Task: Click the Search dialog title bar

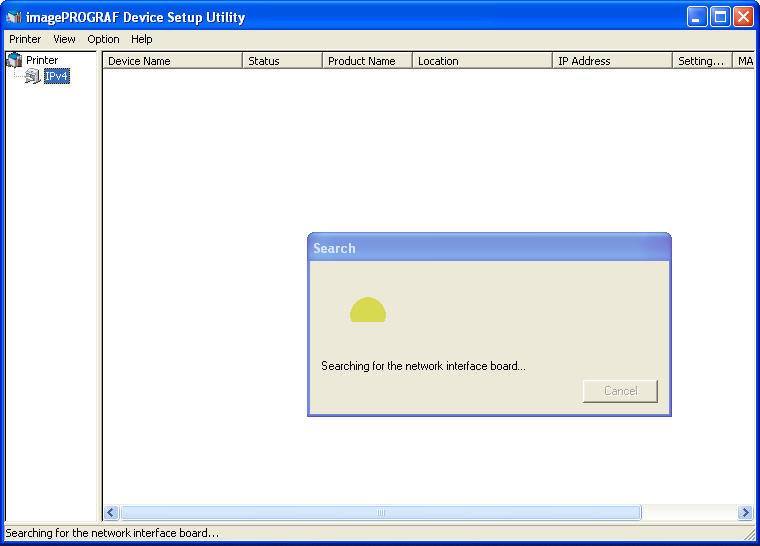Action: pyautogui.click(x=489, y=248)
